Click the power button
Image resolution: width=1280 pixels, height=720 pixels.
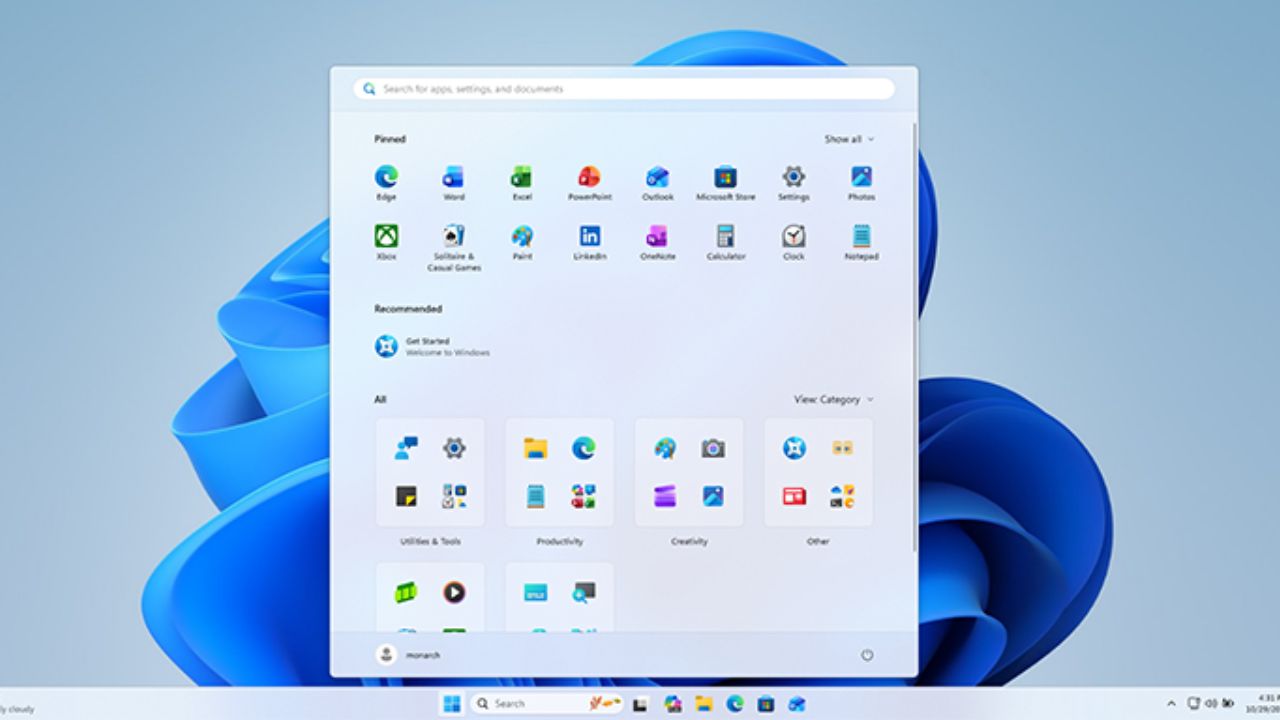click(866, 656)
